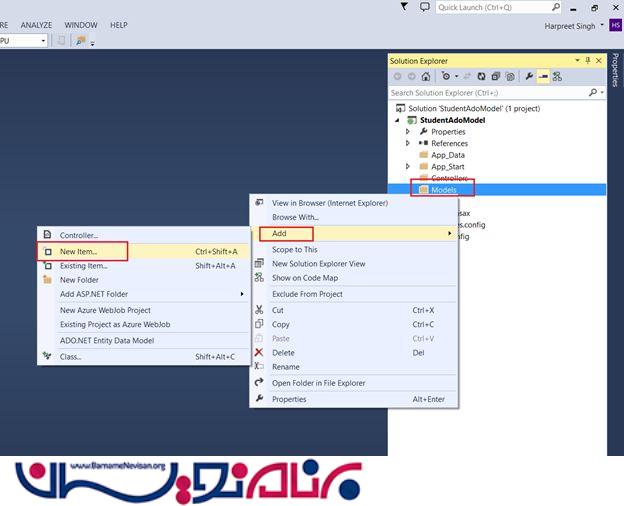The image size is (624, 506).
Task: Open Properties via the wrench toolbar icon
Action: [529, 76]
